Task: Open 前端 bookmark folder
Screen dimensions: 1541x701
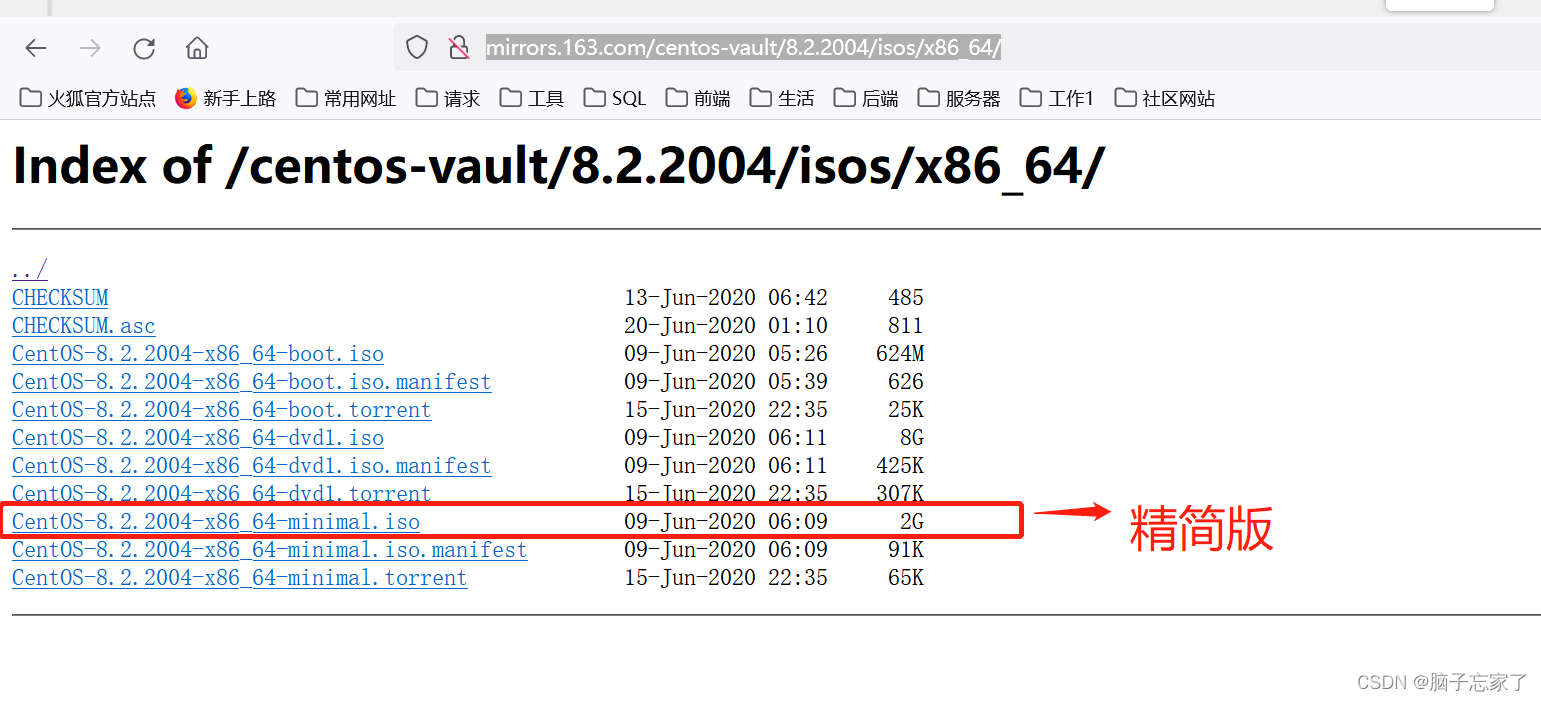Action: click(x=698, y=98)
